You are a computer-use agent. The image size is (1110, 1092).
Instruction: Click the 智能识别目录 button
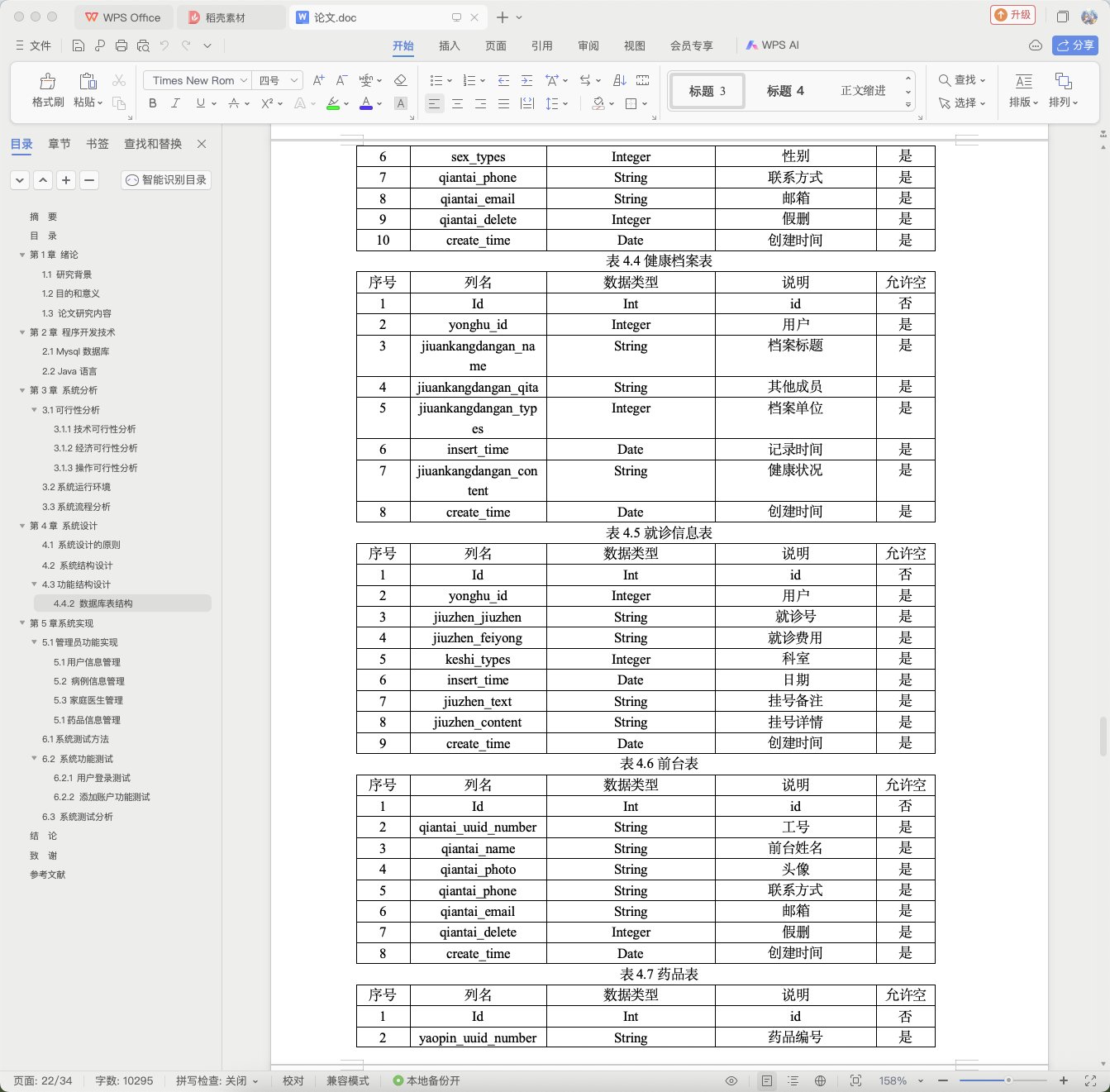pos(166,180)
